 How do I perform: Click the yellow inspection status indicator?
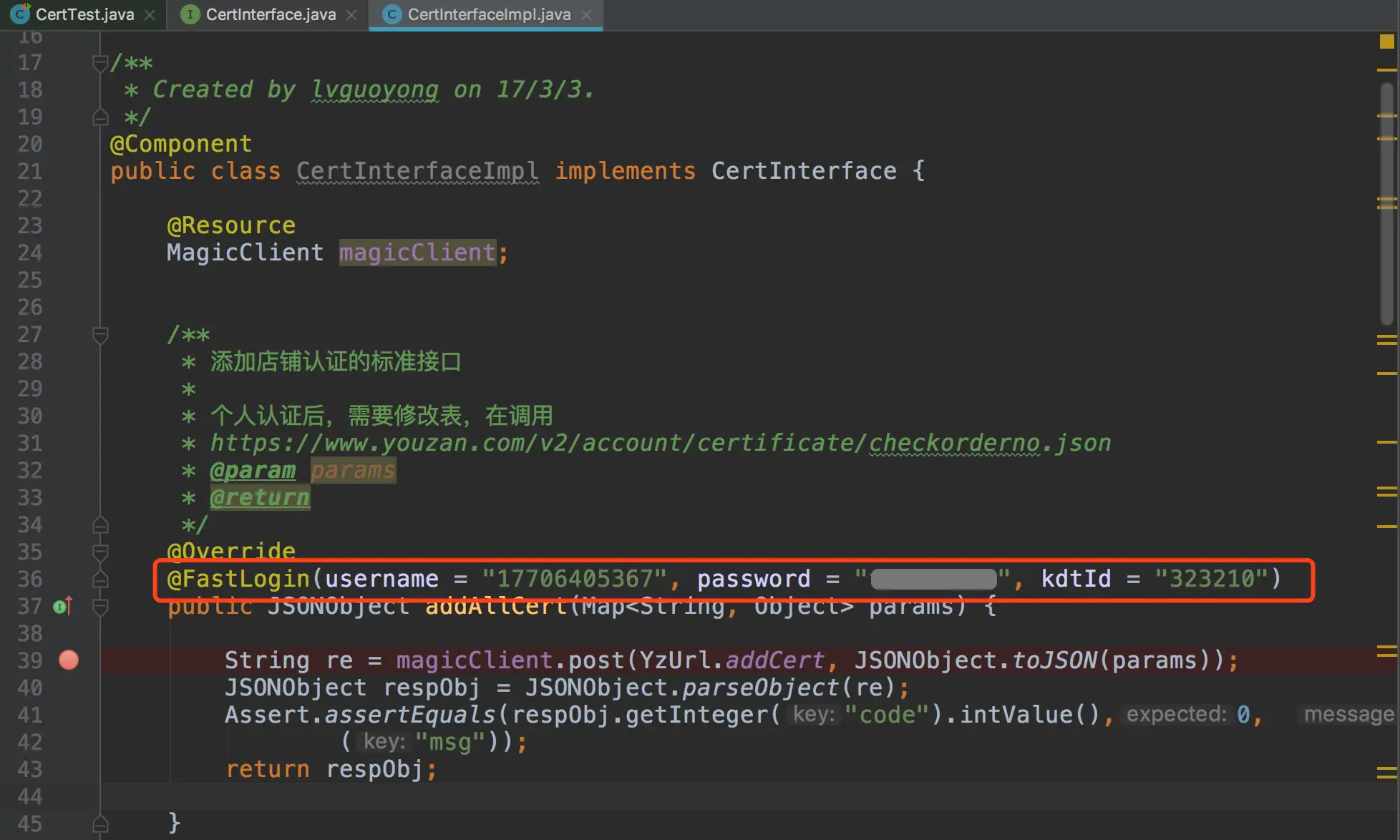[1386, 41]
